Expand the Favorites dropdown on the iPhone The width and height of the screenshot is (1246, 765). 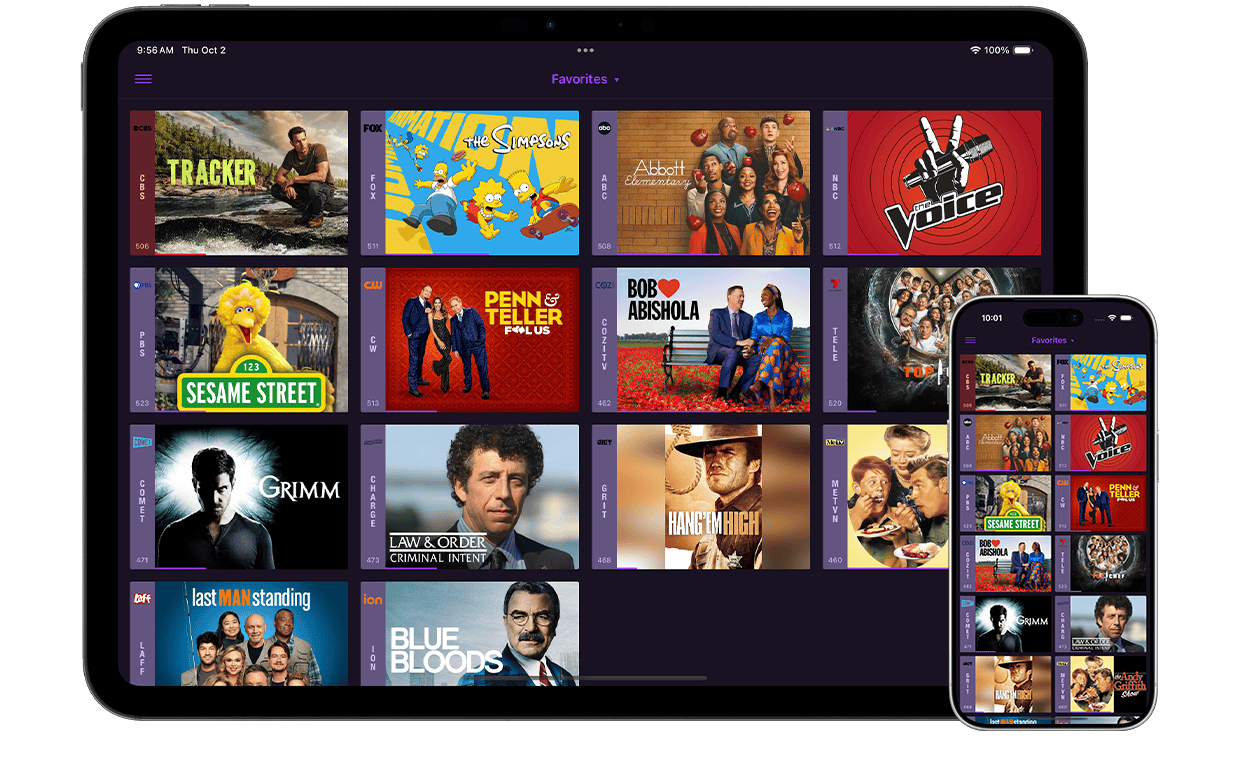pos(1052,340)
